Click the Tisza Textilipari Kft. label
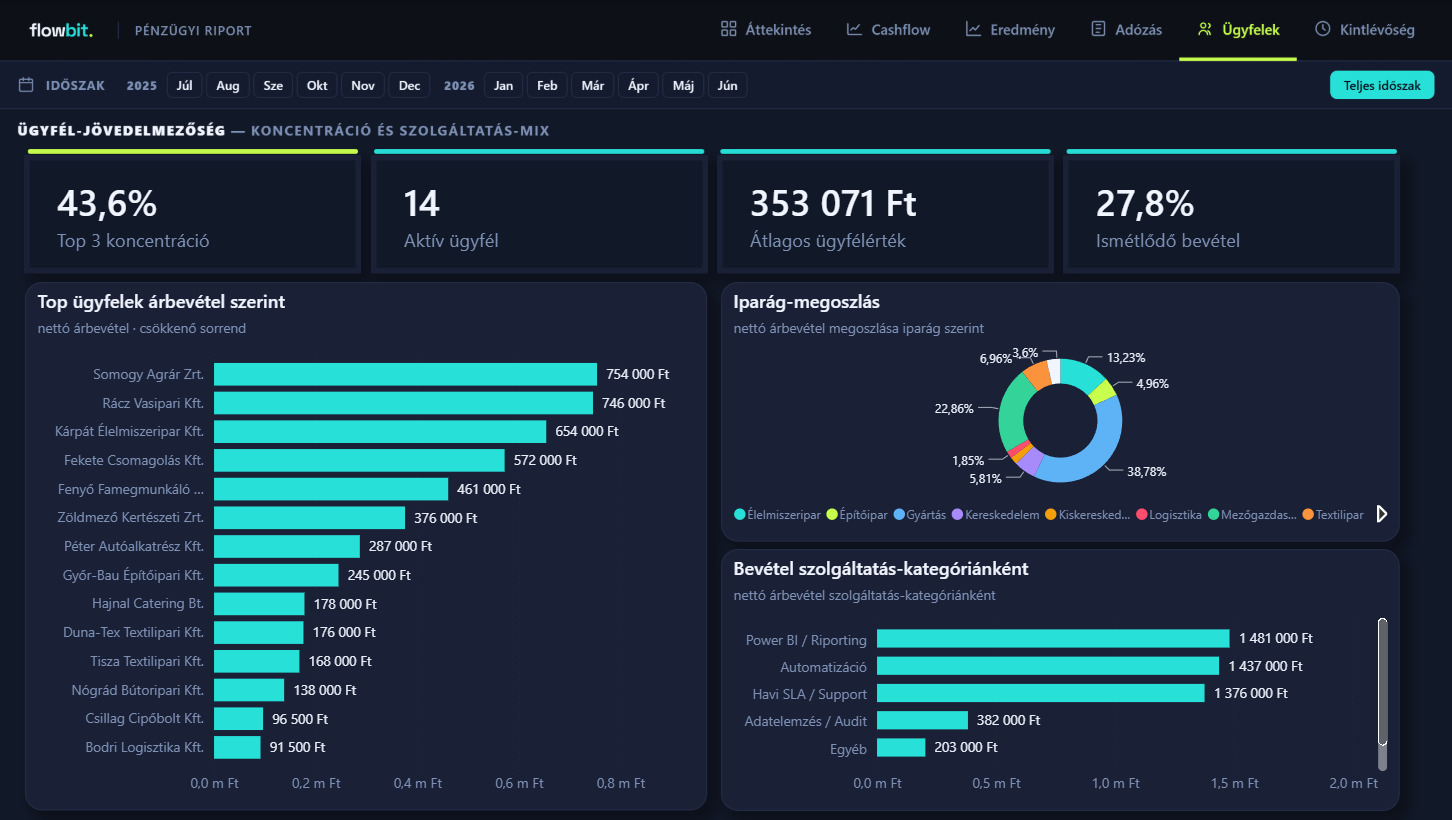This screenshot has height=820, width=1452. [x=147, y=661]
